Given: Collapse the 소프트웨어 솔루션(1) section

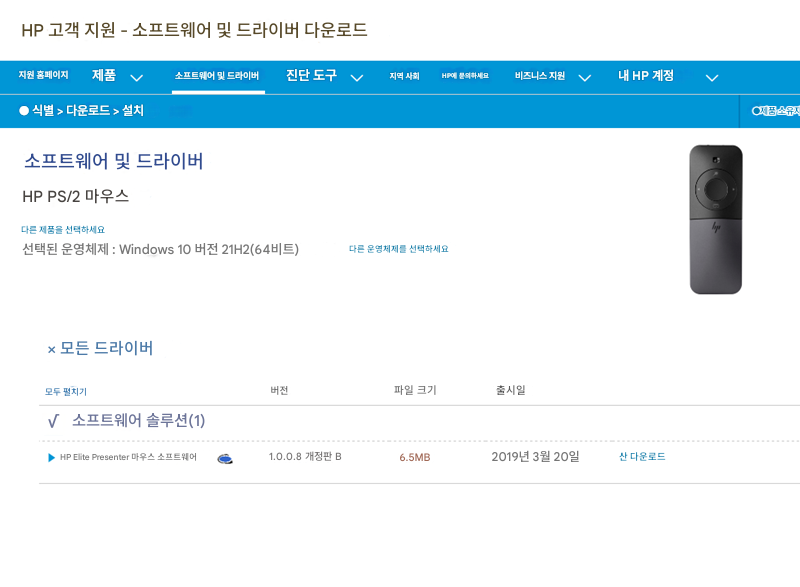Looking at the screenshot, I should coord(53,422).
